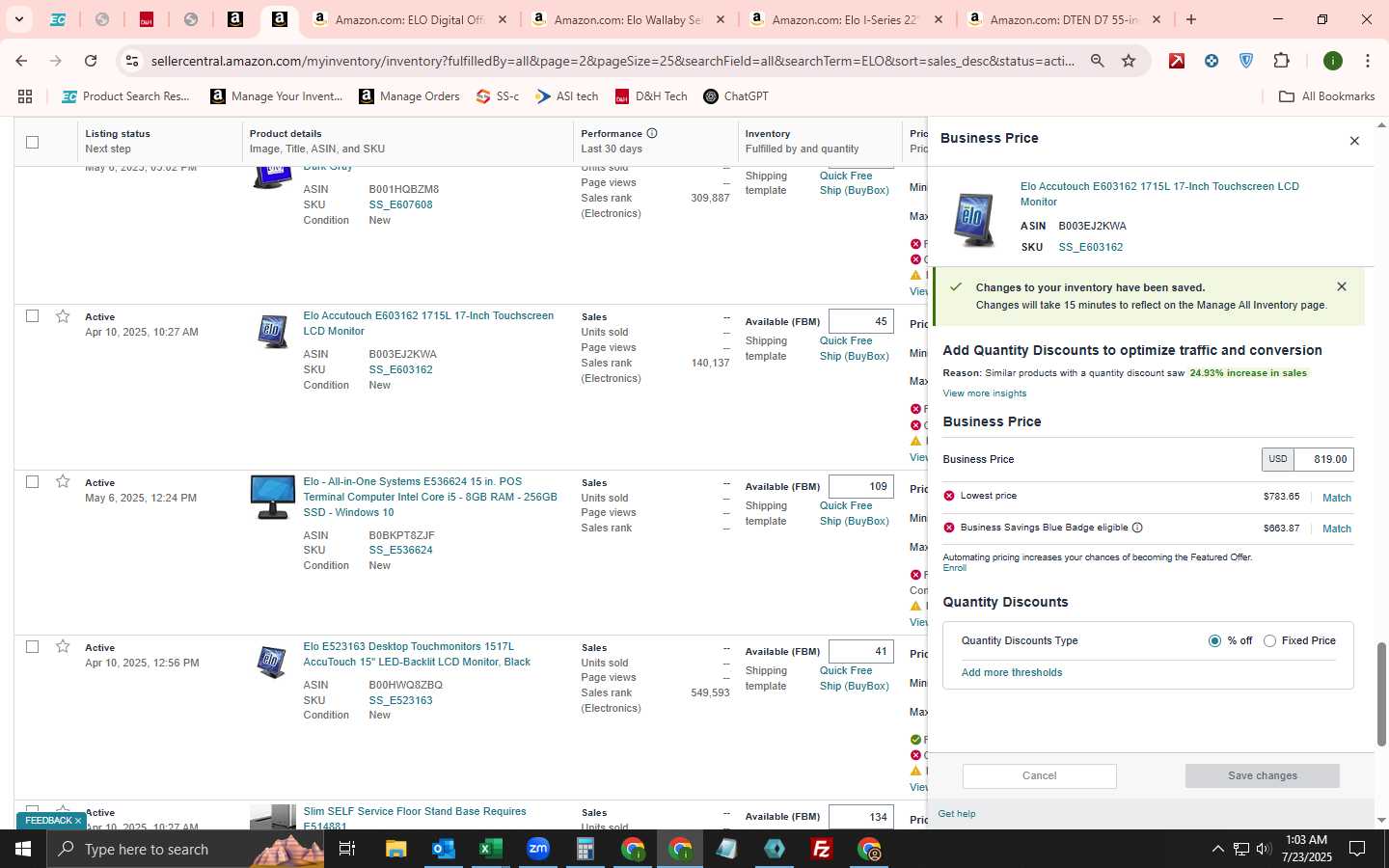
Task: Open the Chrome profile avatar
Action: click(x=1333, y=61)
